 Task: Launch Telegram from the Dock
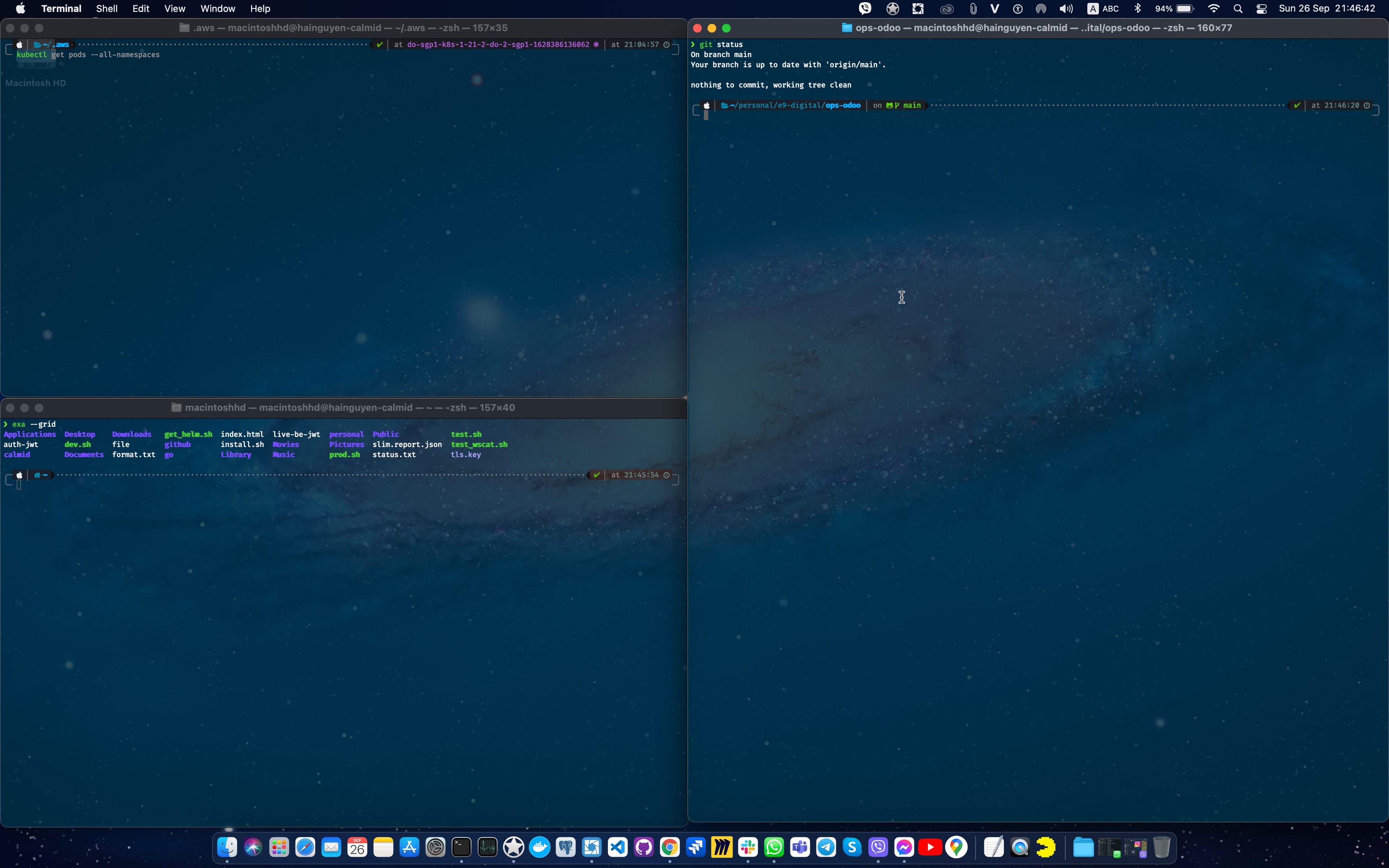826,847
